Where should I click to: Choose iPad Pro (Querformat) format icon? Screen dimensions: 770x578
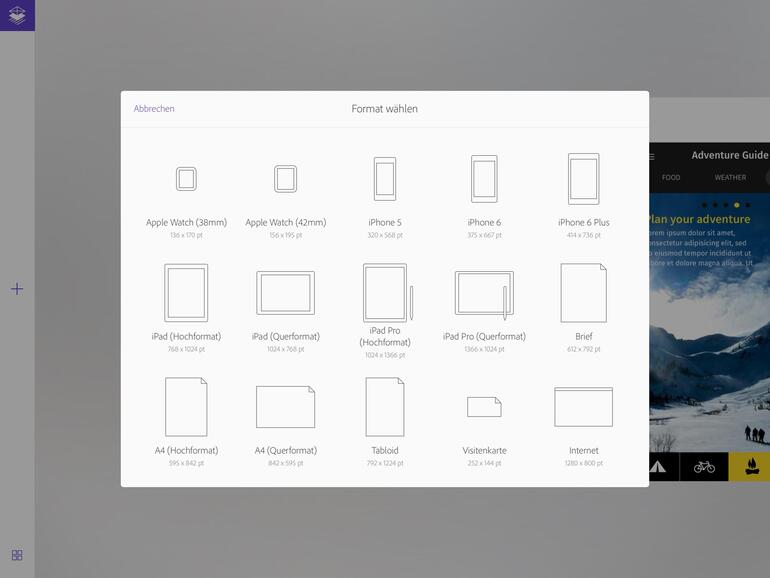tap(484, 295)
